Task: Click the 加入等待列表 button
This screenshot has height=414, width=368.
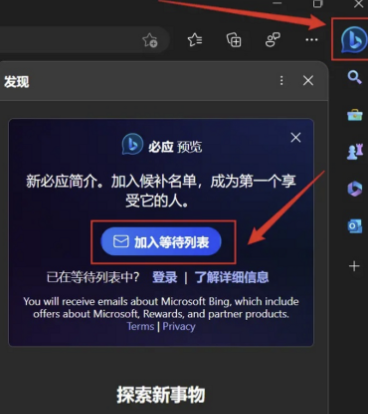Action: coord(161,241)
